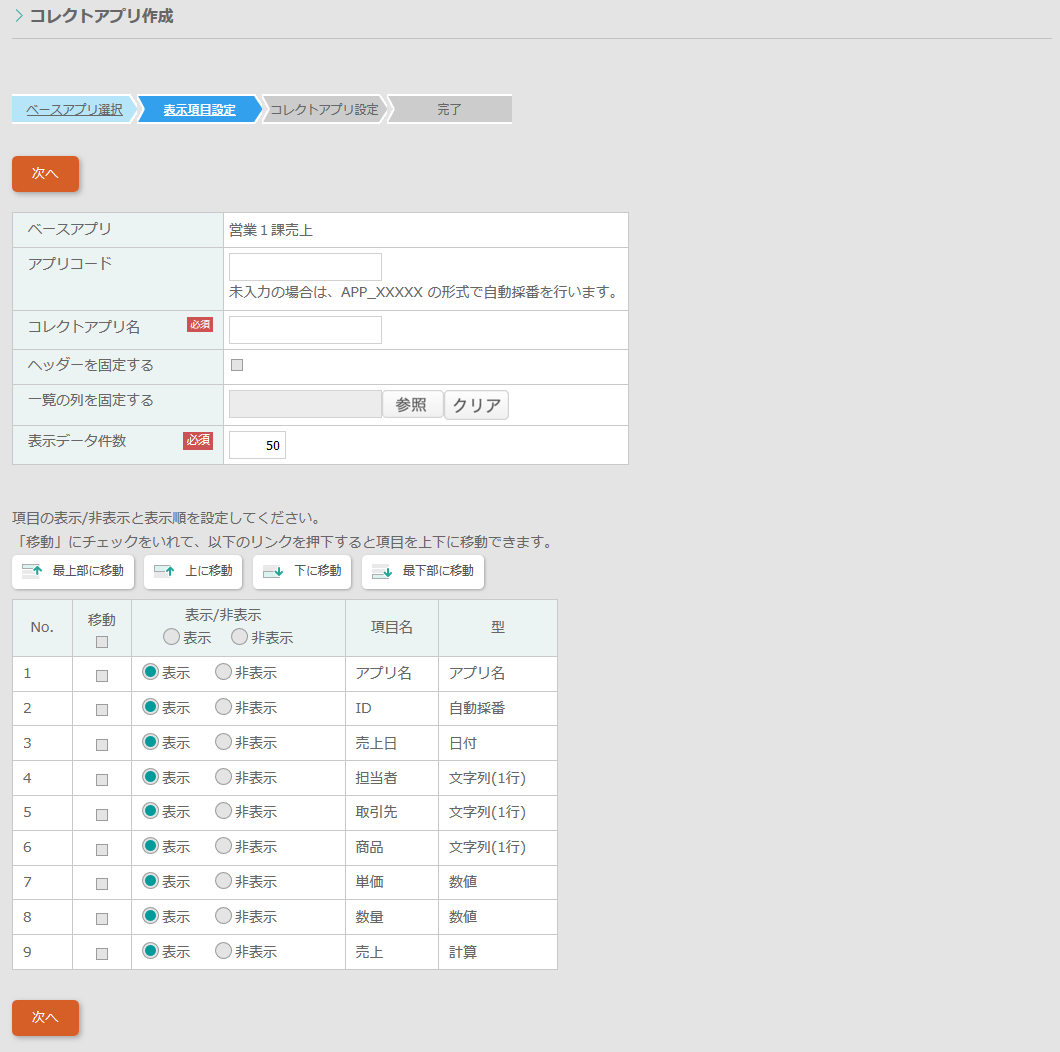Go to ベースアプリ選択 step

tap(74, 110)
